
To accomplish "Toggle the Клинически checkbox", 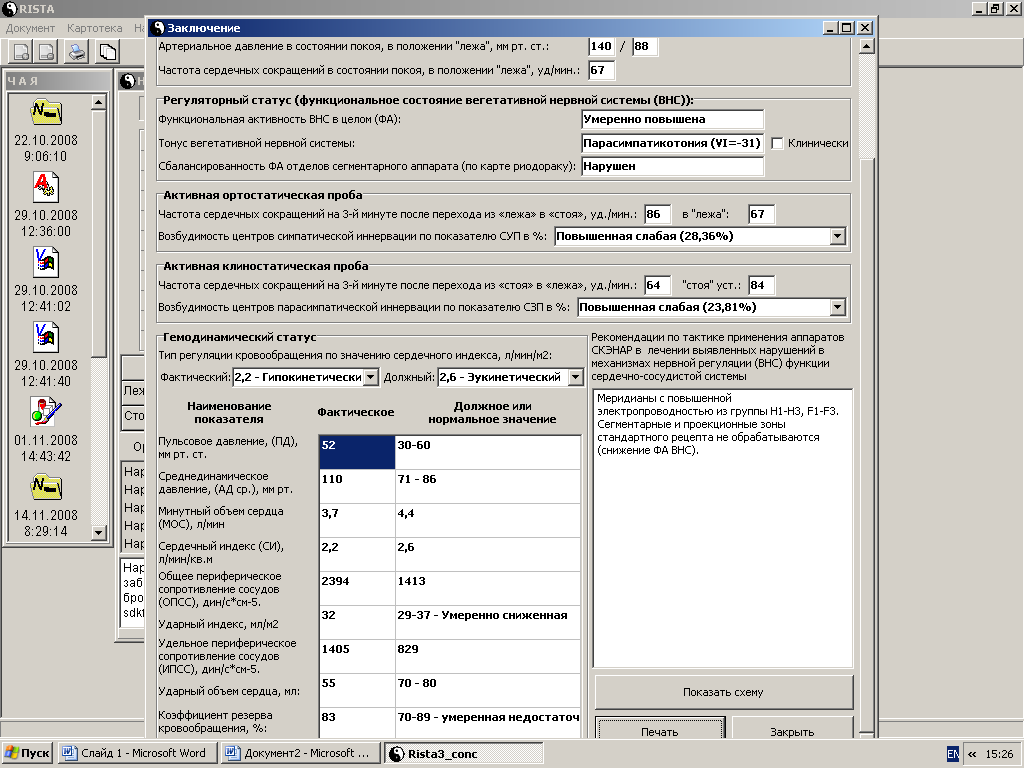I will tap(777, 143).
